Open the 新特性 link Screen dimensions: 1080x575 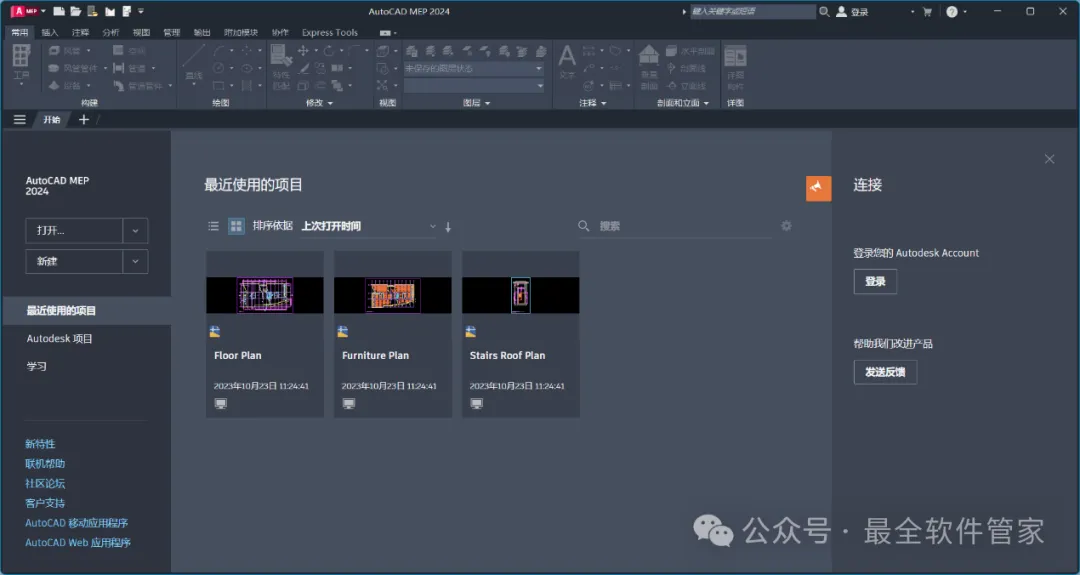click(40, 444)
